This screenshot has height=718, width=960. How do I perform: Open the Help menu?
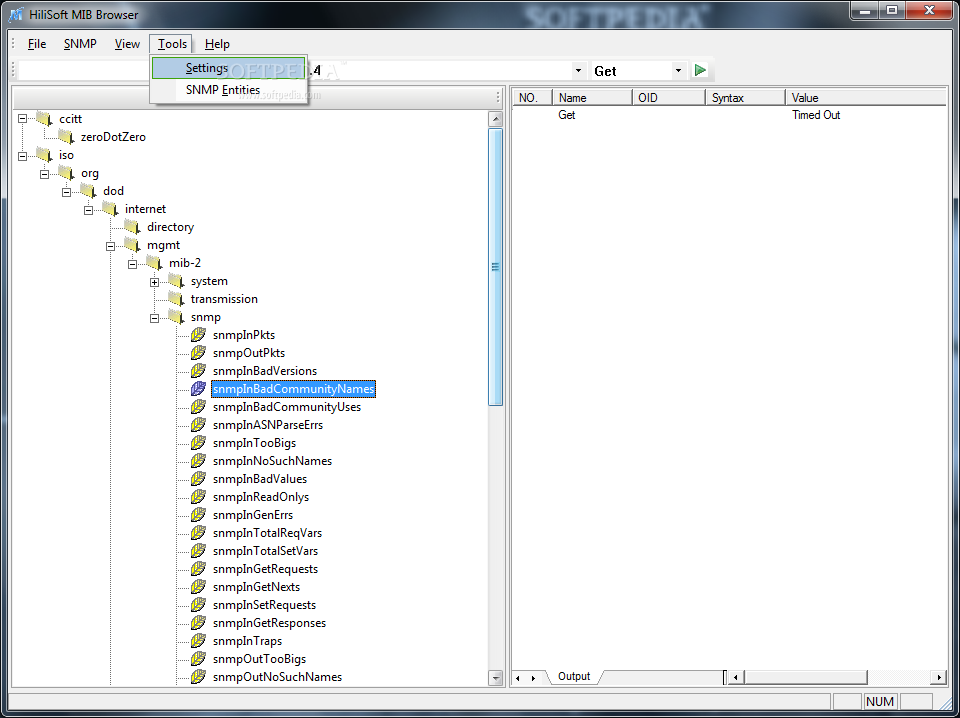coord(217,44)
